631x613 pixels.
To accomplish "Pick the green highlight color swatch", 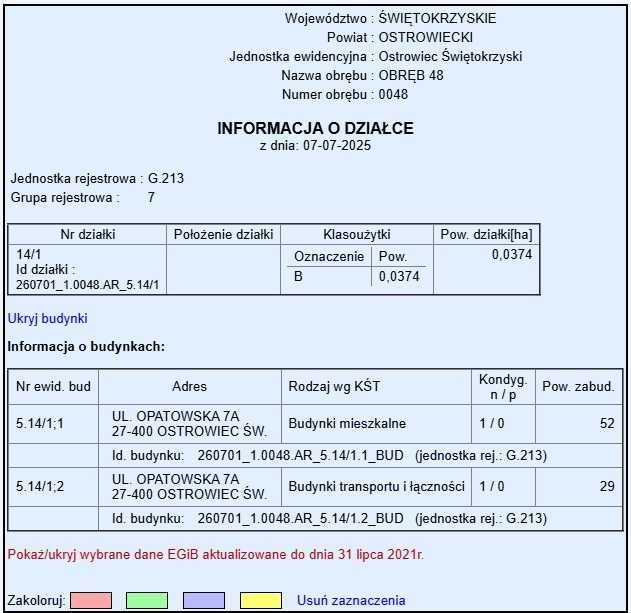I will point(147,600).
